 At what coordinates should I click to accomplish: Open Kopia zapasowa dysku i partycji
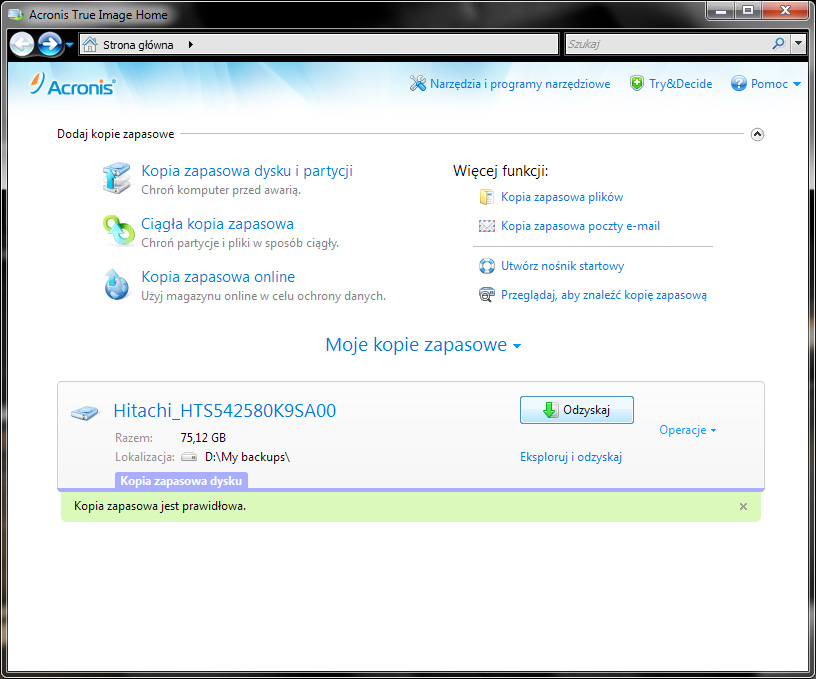coord(247,171)
